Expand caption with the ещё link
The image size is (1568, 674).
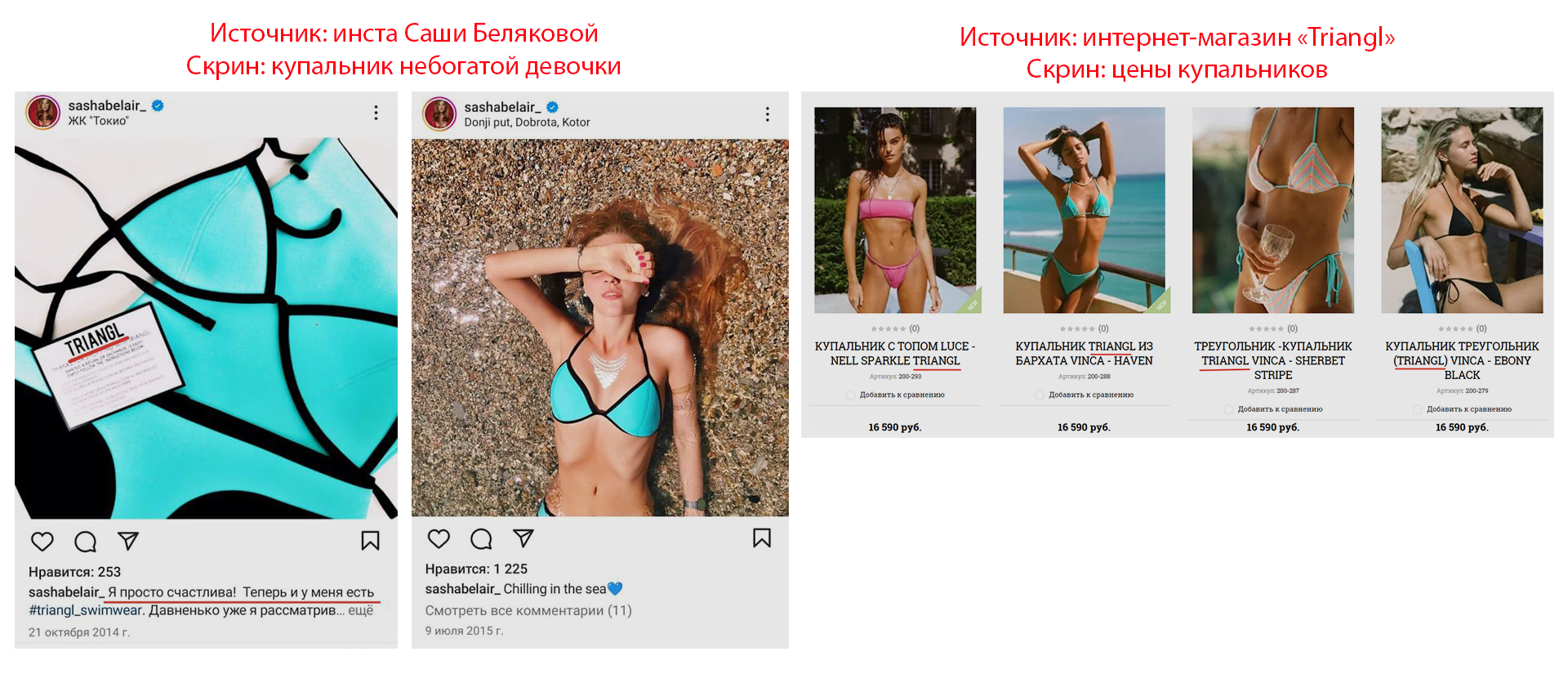click(360, 610)
